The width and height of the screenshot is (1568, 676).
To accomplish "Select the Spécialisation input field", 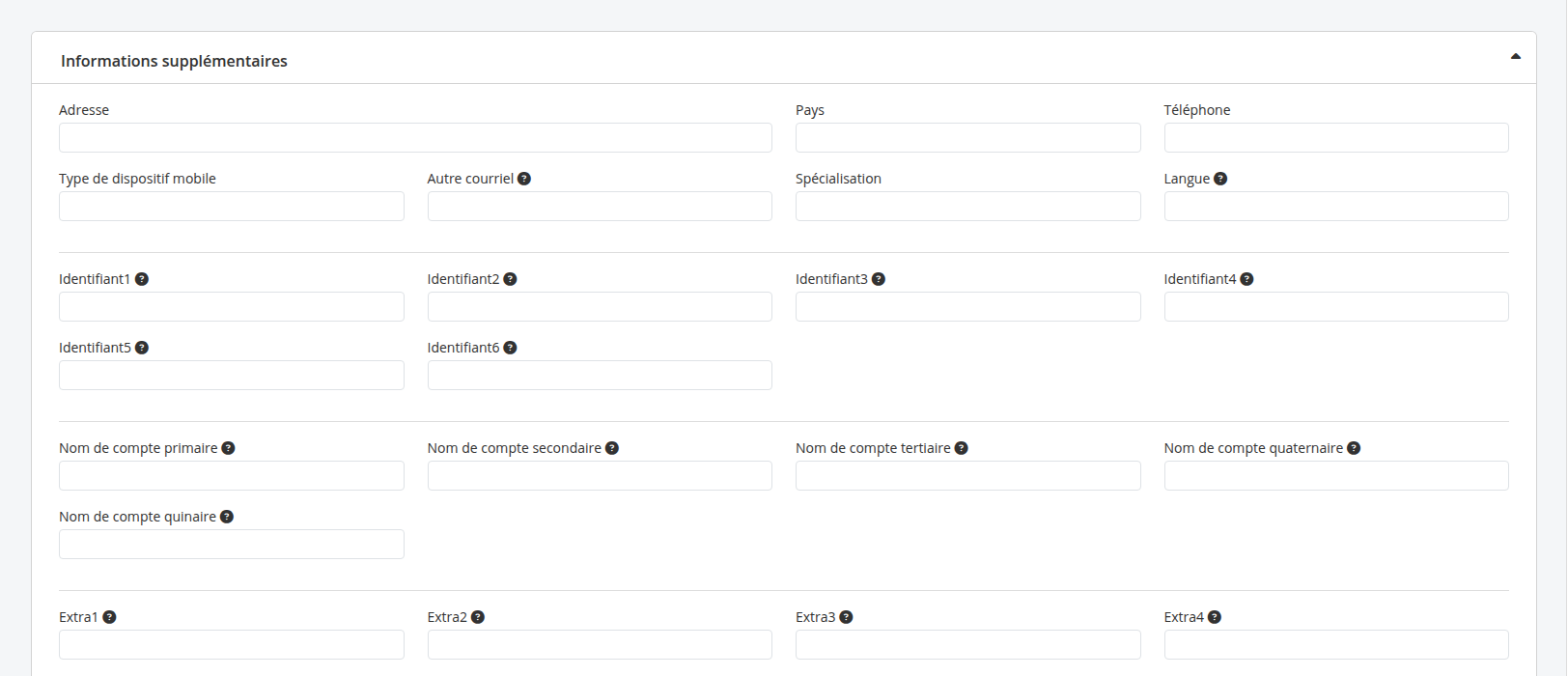I will (968, 207).
